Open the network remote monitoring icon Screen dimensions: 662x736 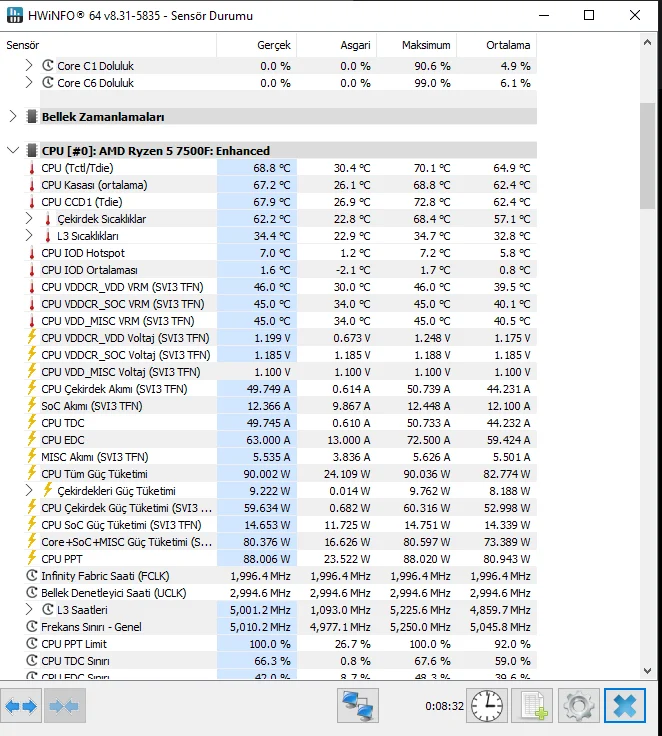358,705
